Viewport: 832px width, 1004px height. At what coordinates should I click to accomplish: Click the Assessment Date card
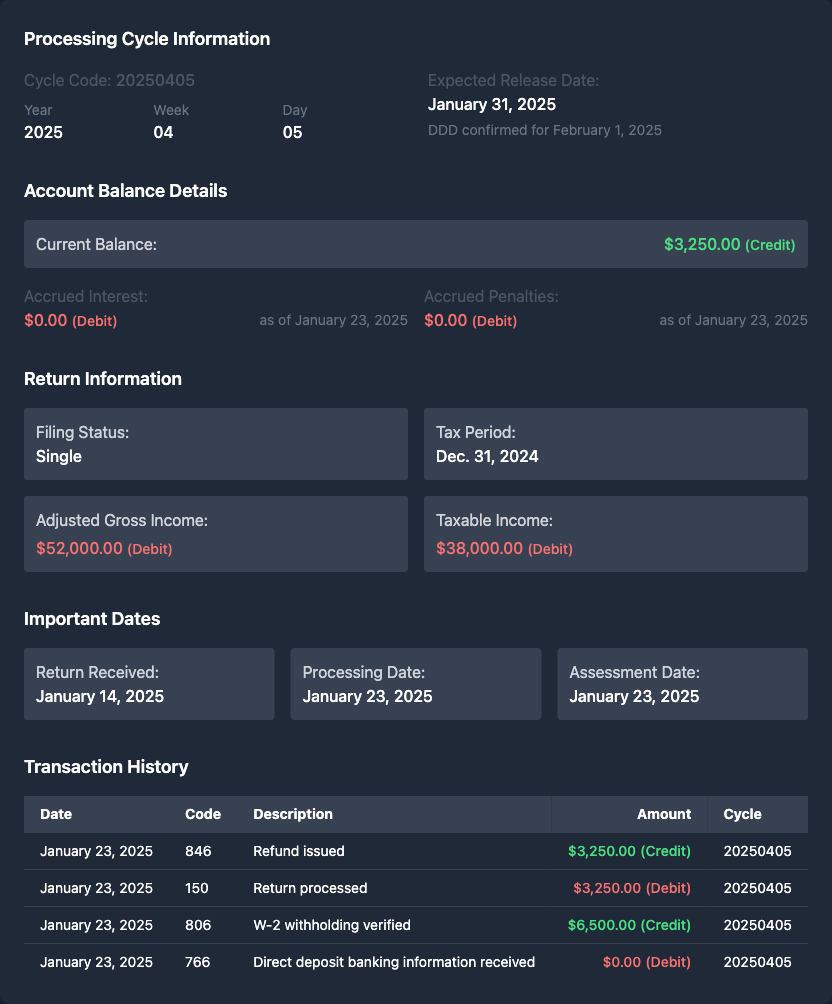[682, 684]
